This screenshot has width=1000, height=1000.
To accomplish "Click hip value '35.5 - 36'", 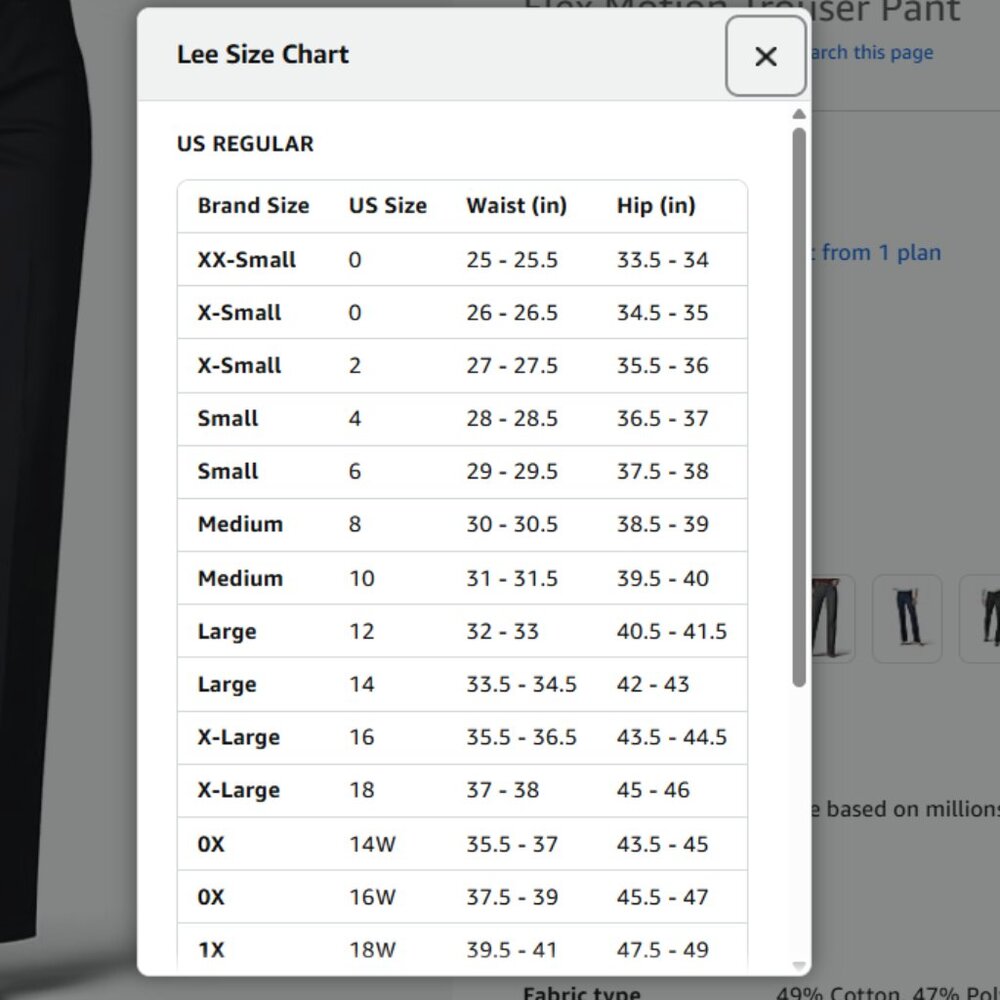I will pos(663,365).
